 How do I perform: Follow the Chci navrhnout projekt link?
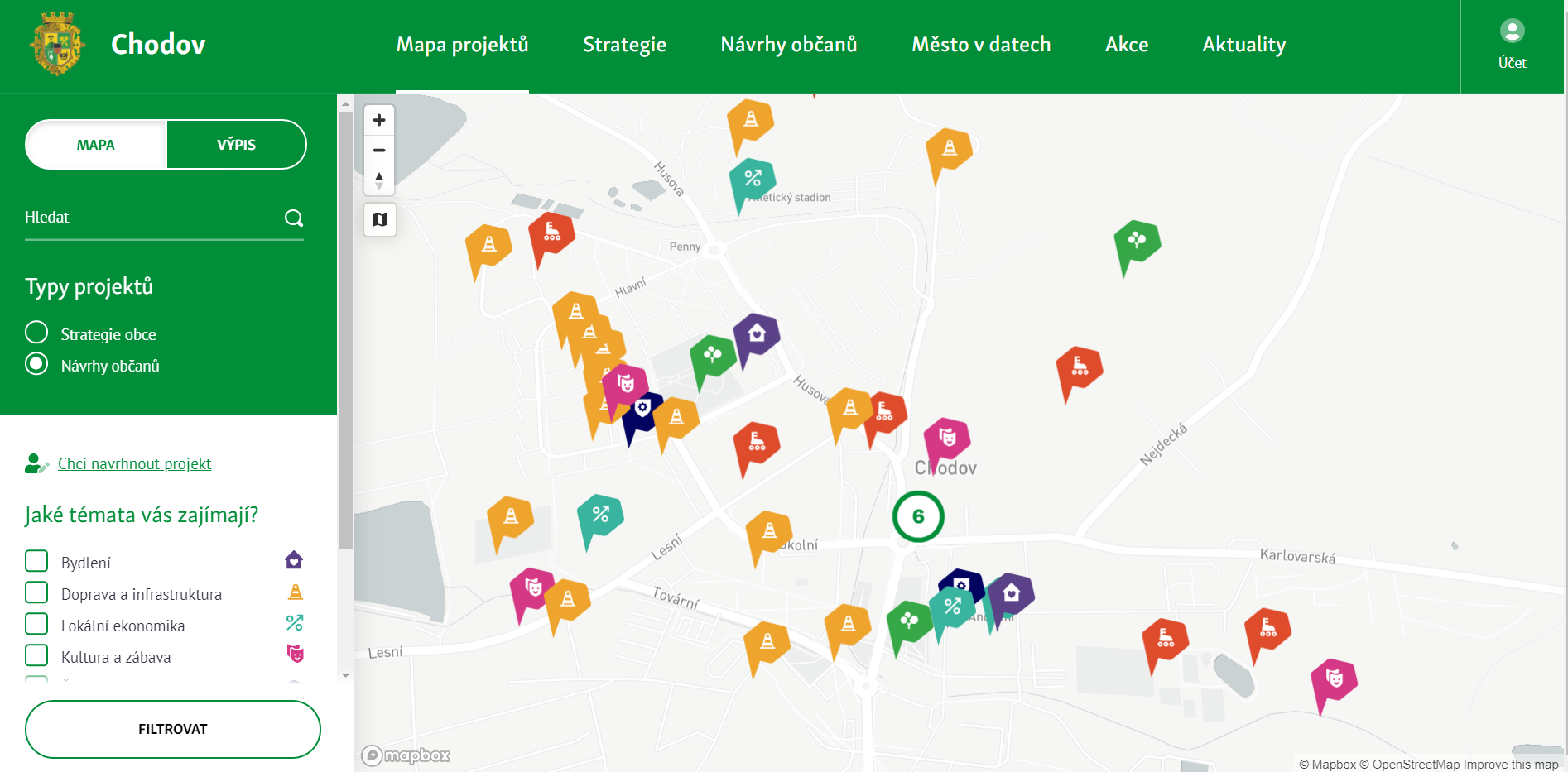(134, 463)
